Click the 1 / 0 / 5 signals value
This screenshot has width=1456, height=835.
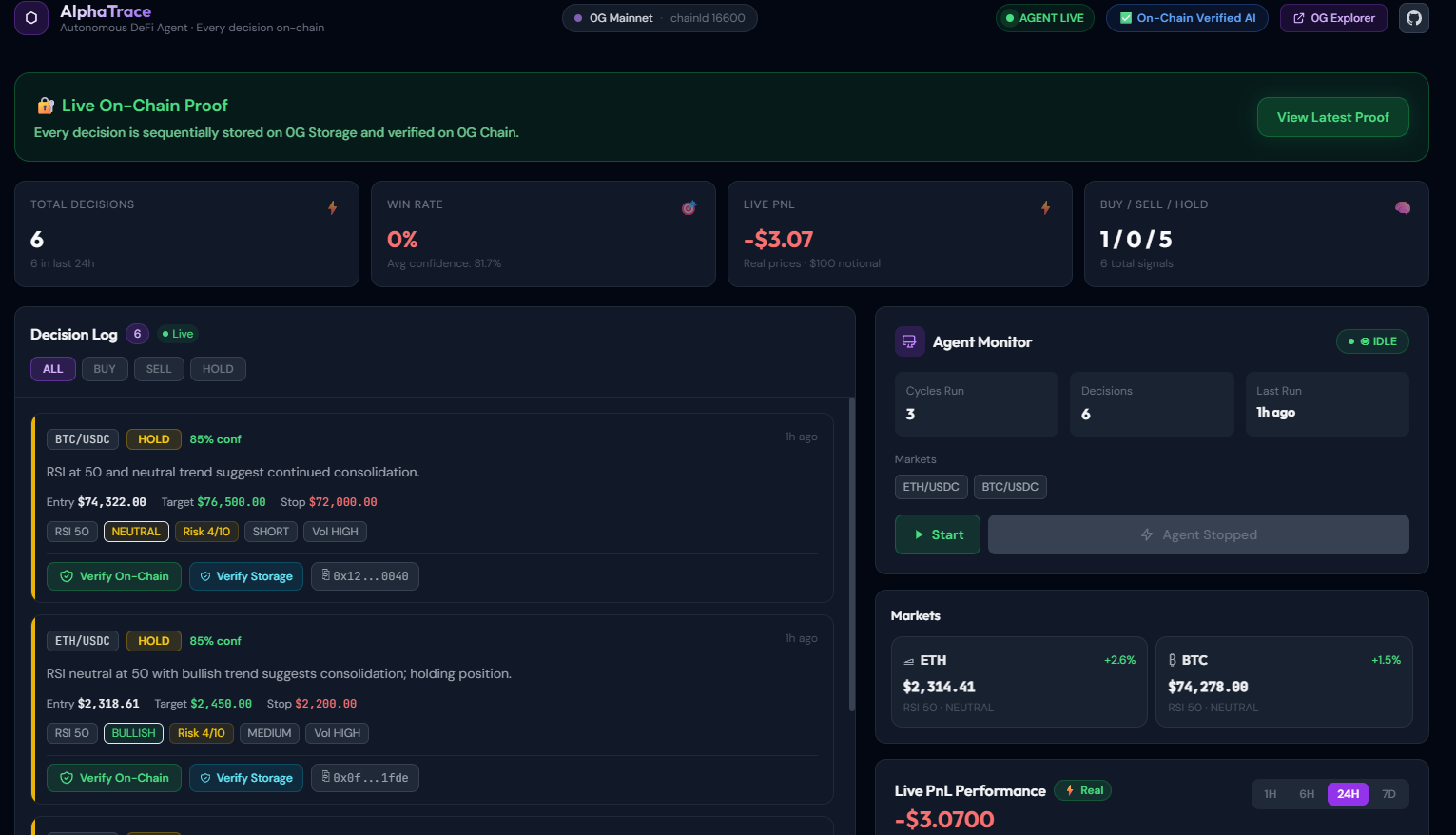(x=1136, y=240)
